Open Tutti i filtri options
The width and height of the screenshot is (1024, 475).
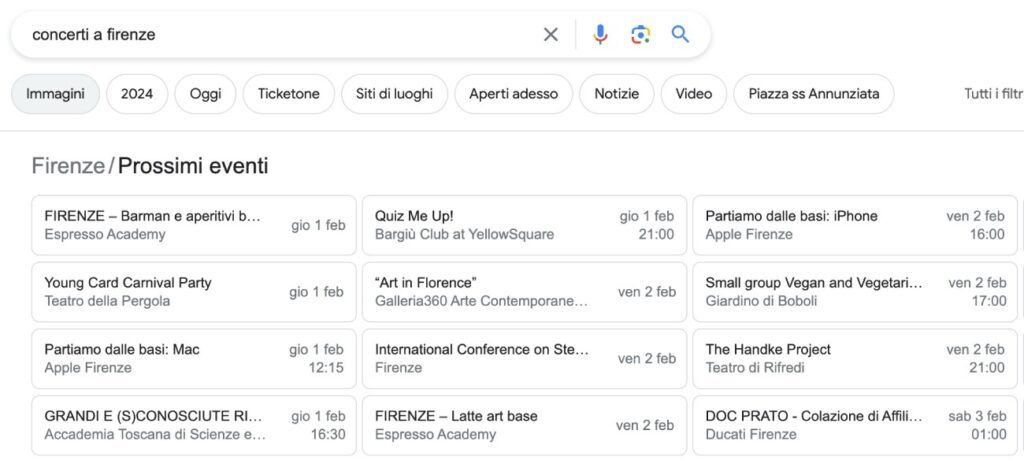[994, 94]
